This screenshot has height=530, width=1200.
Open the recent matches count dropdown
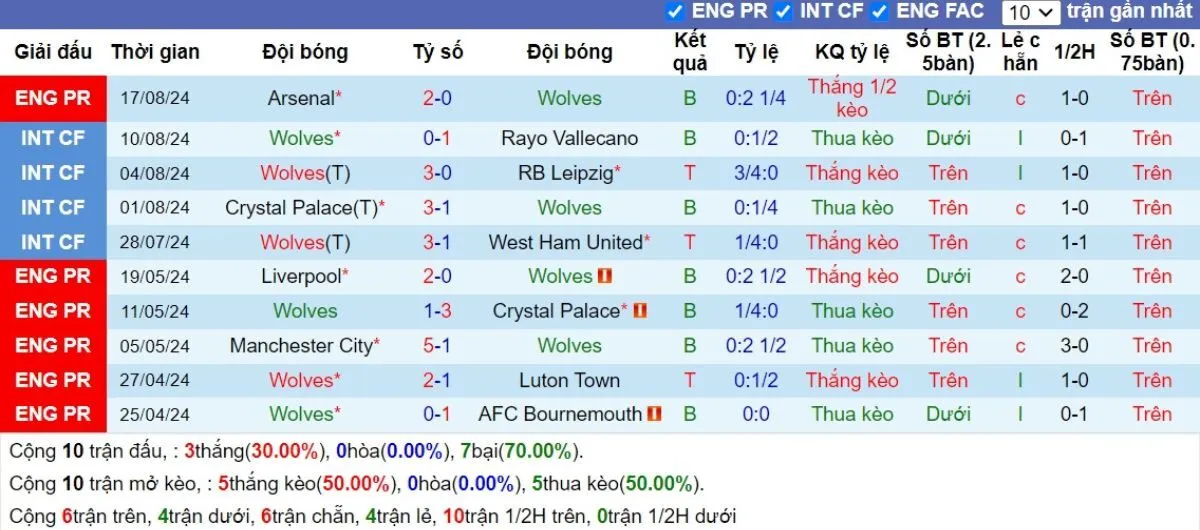[x=1031, y=12]
